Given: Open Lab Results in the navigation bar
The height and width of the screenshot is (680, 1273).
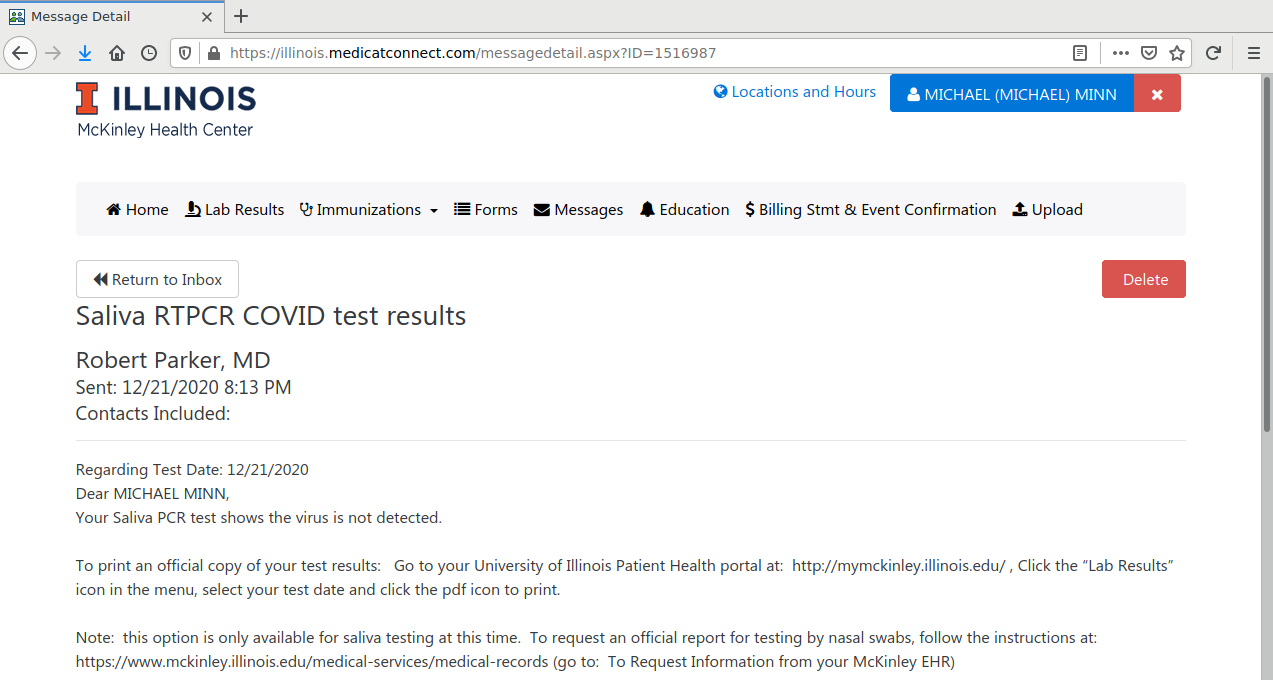Looking at the screenshot, I should coord(235,210).
